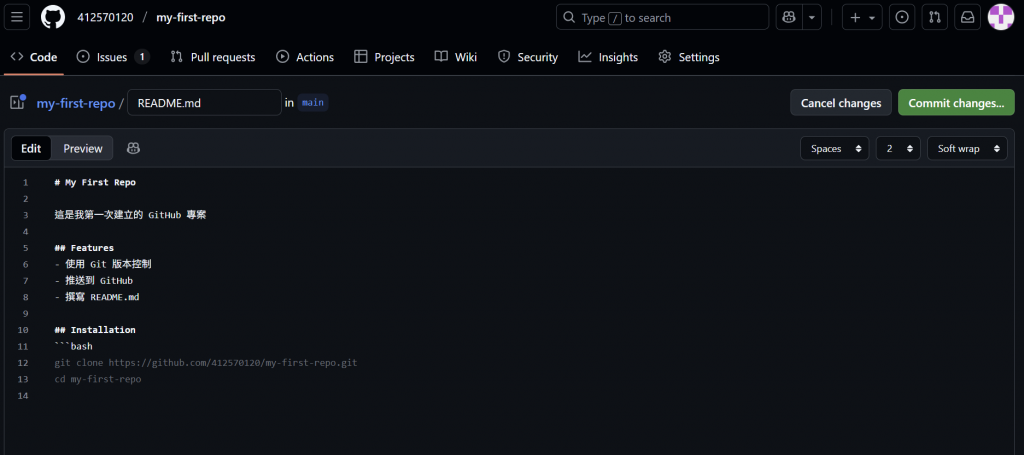Open the my-first-repo header repository link
Screen dimensions: 1024x455
point(191,18)
